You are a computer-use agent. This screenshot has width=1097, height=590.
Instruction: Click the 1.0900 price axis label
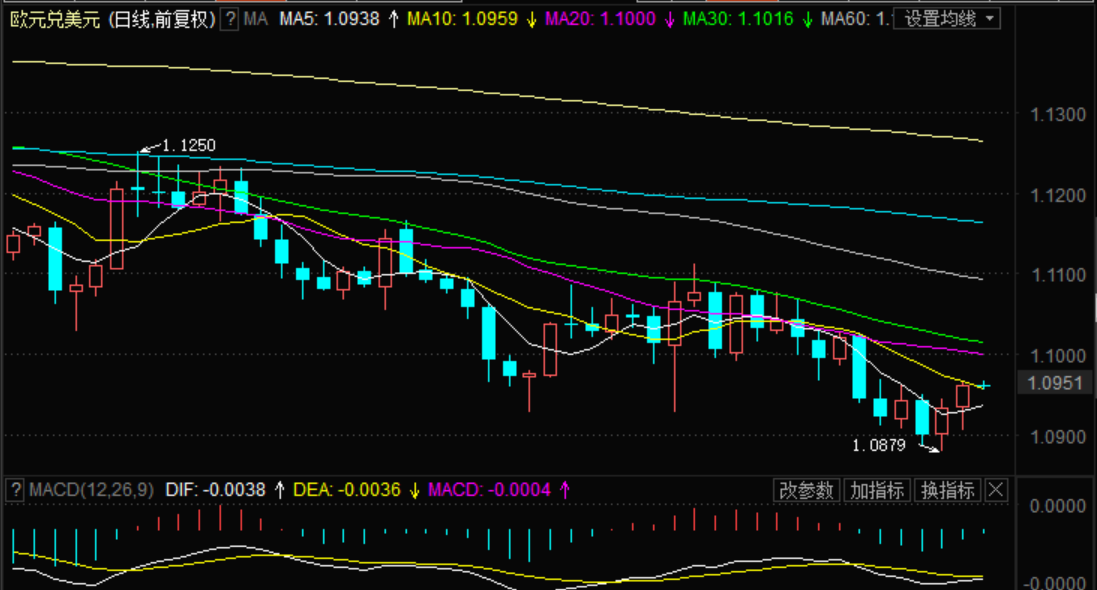[x=1058, y=436]
